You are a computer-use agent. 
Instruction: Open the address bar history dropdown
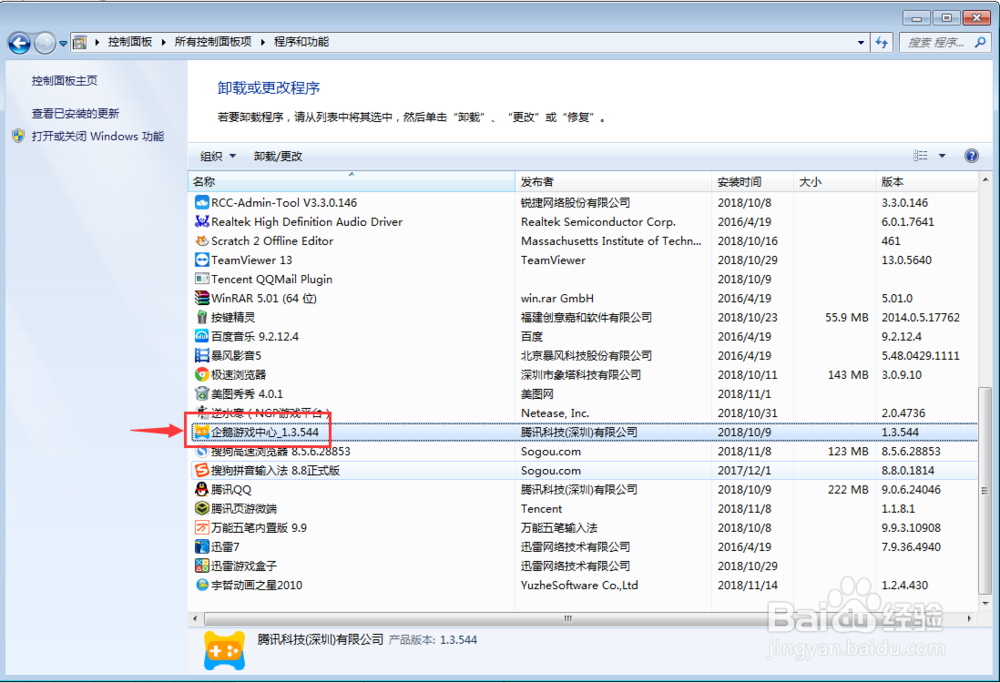[861, 43]
